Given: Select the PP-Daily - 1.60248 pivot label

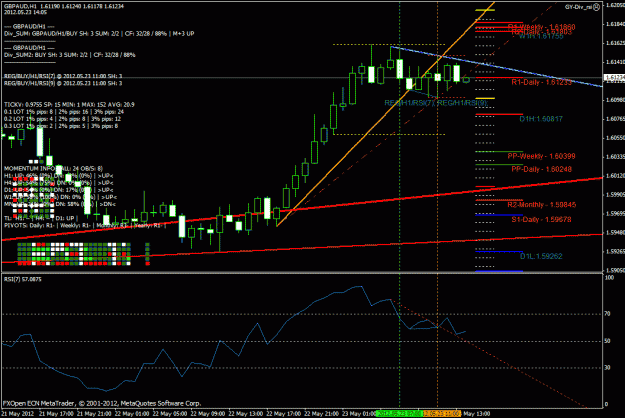Looking at the screenshot, I should (542, 169).
